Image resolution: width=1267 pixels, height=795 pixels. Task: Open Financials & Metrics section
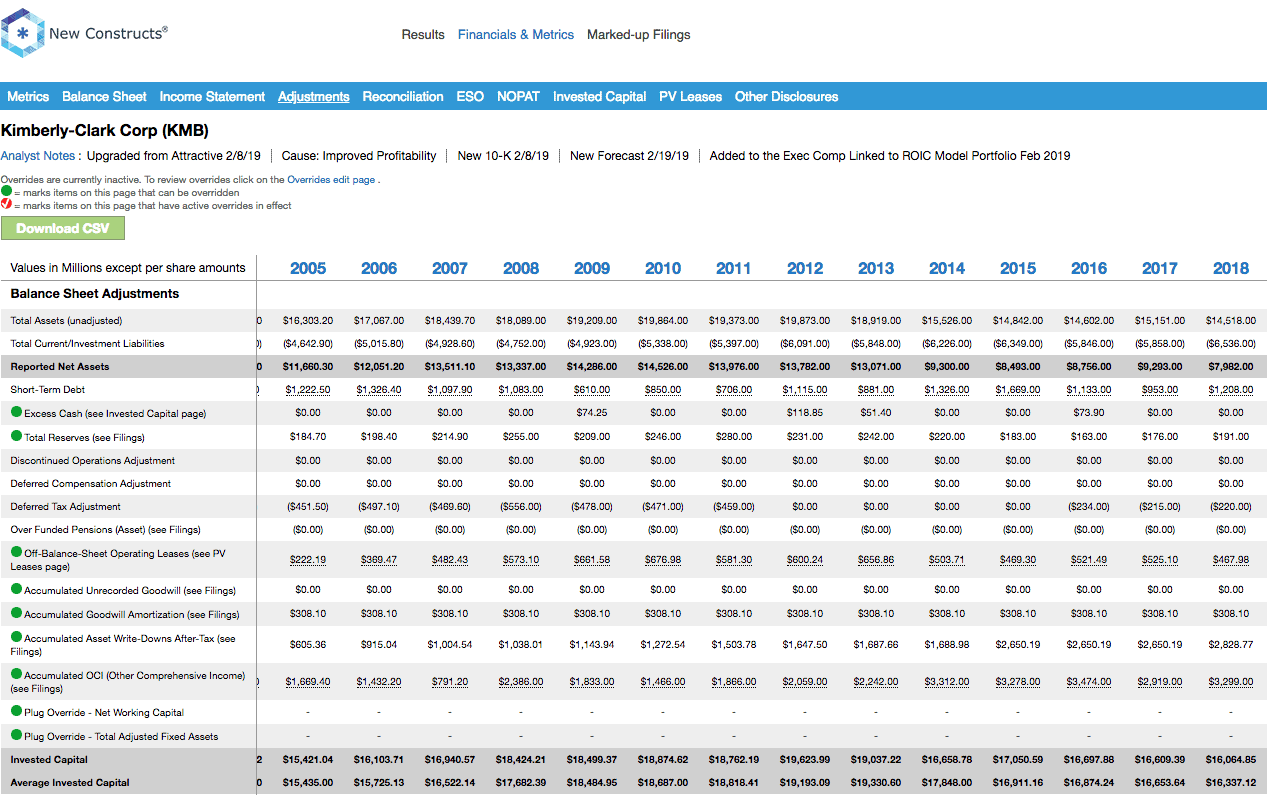coord(516,34)
